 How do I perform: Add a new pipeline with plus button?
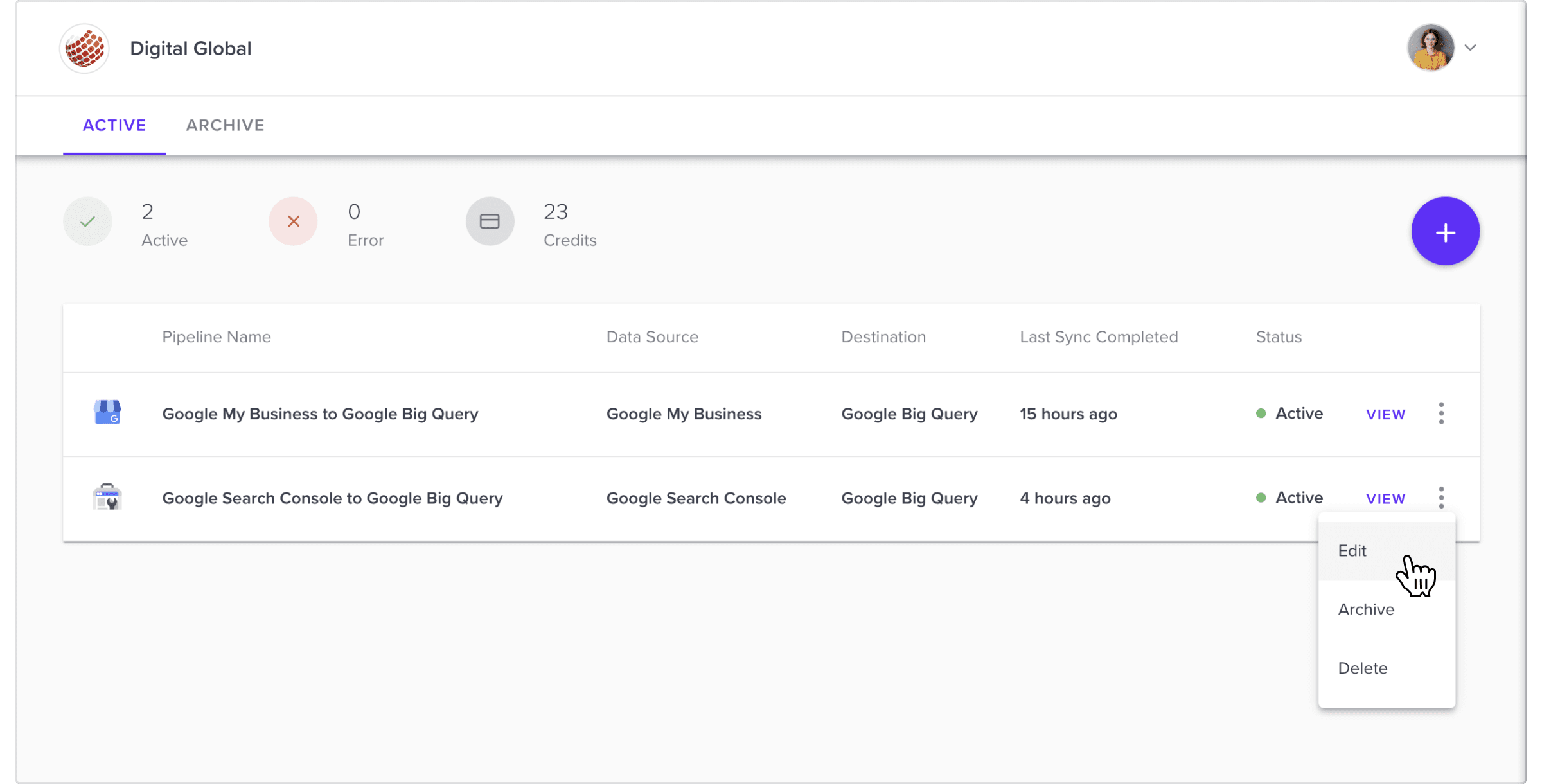(1446, 231)
